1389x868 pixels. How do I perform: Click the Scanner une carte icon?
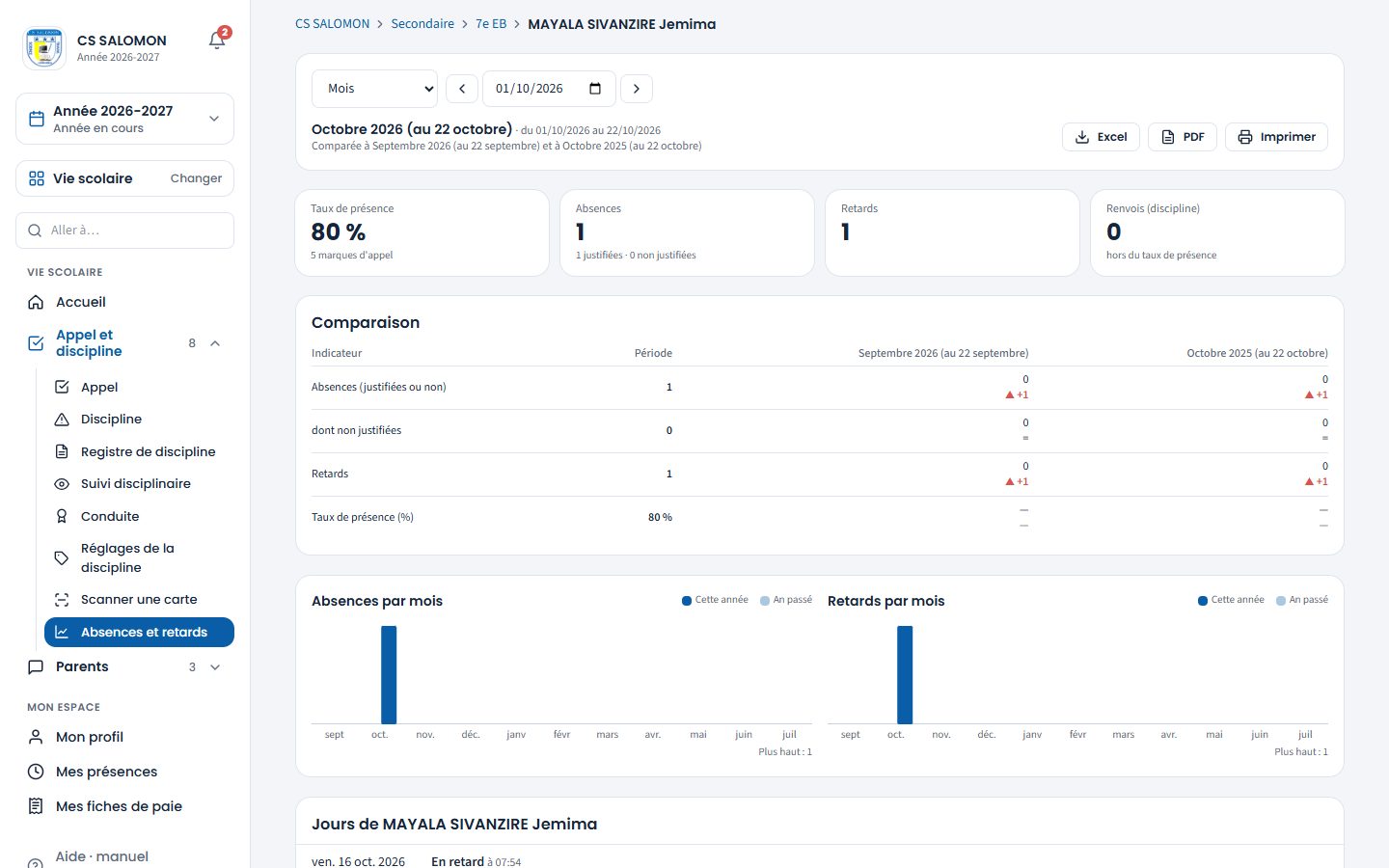click(x=62, y=600)
